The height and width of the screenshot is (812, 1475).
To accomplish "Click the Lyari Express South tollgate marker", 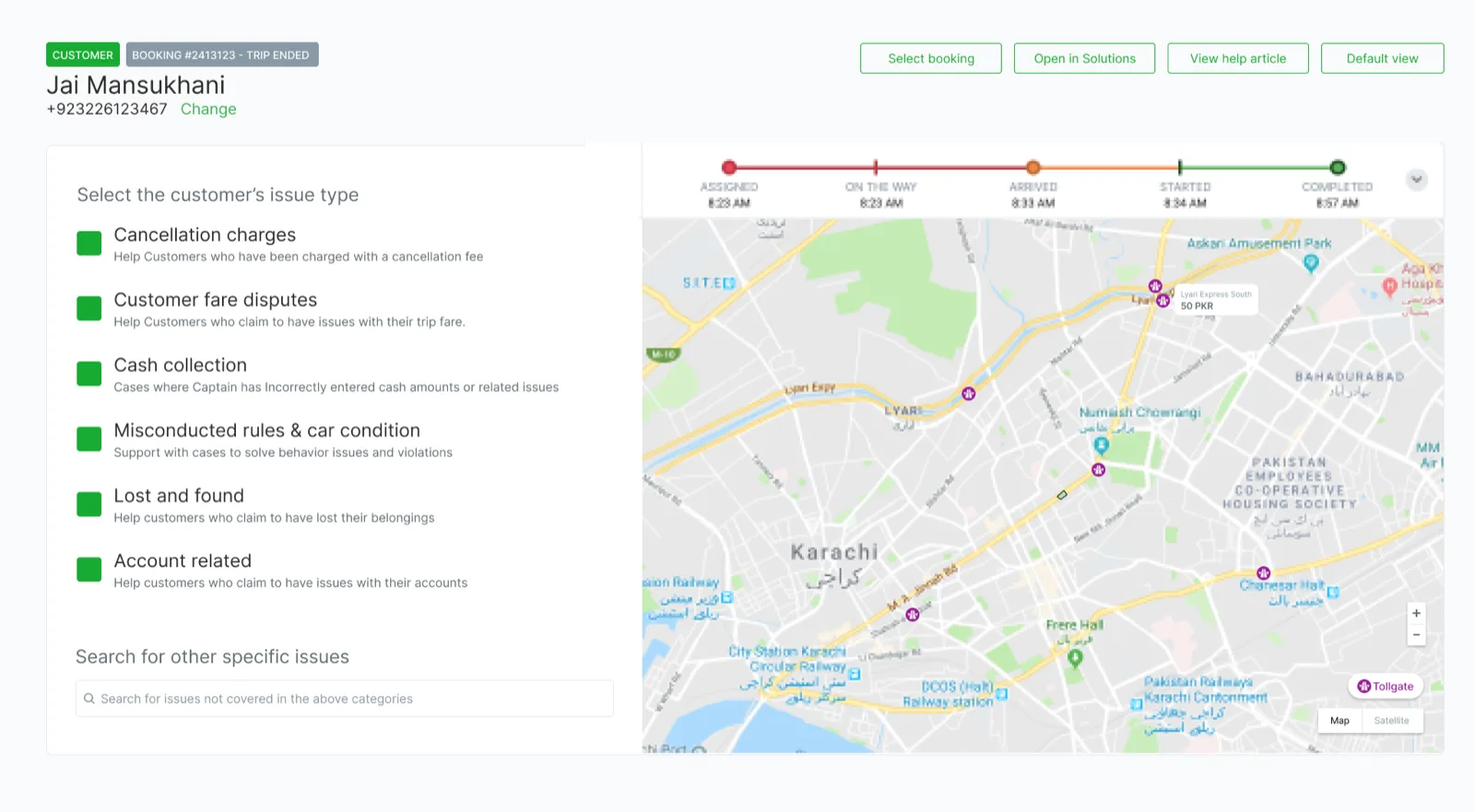I will 1163,300.
